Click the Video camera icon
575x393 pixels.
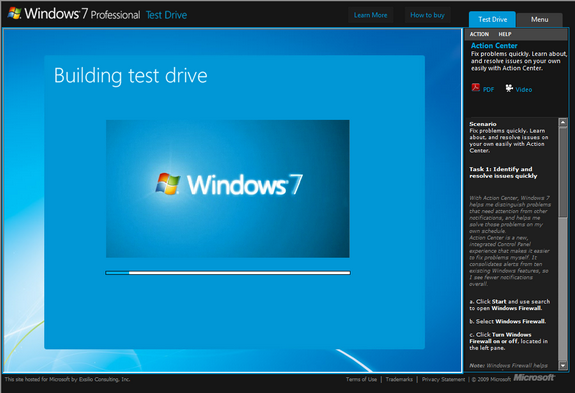tap(509, 88)
